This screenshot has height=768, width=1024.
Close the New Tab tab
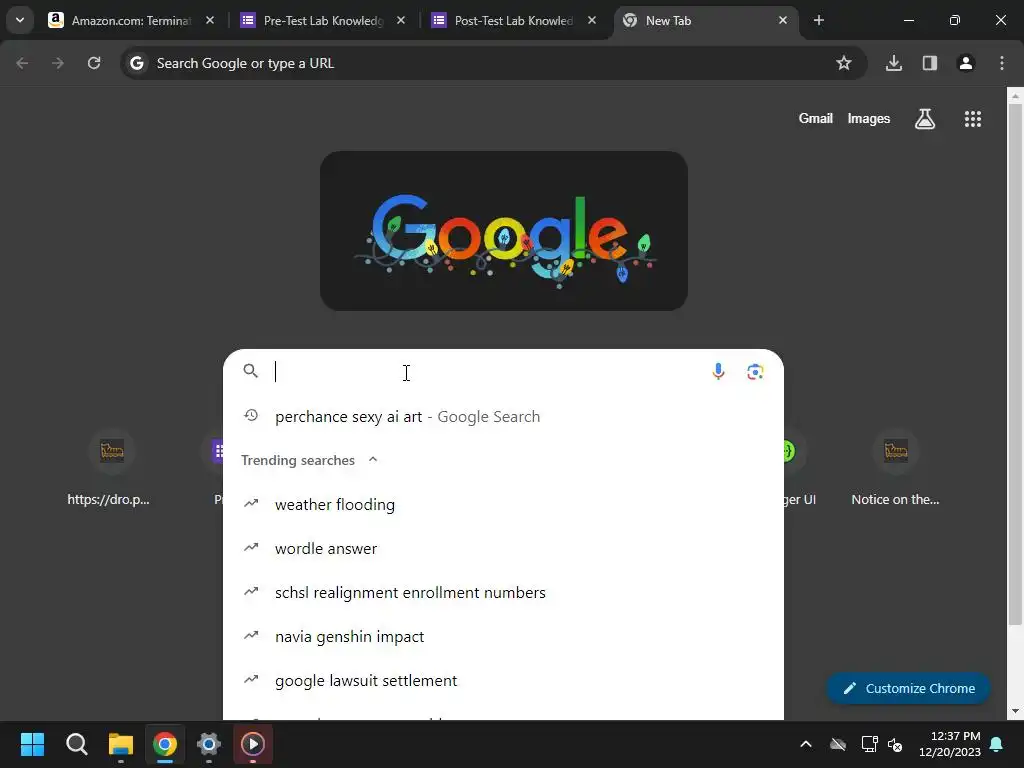[x=783, y=20]
